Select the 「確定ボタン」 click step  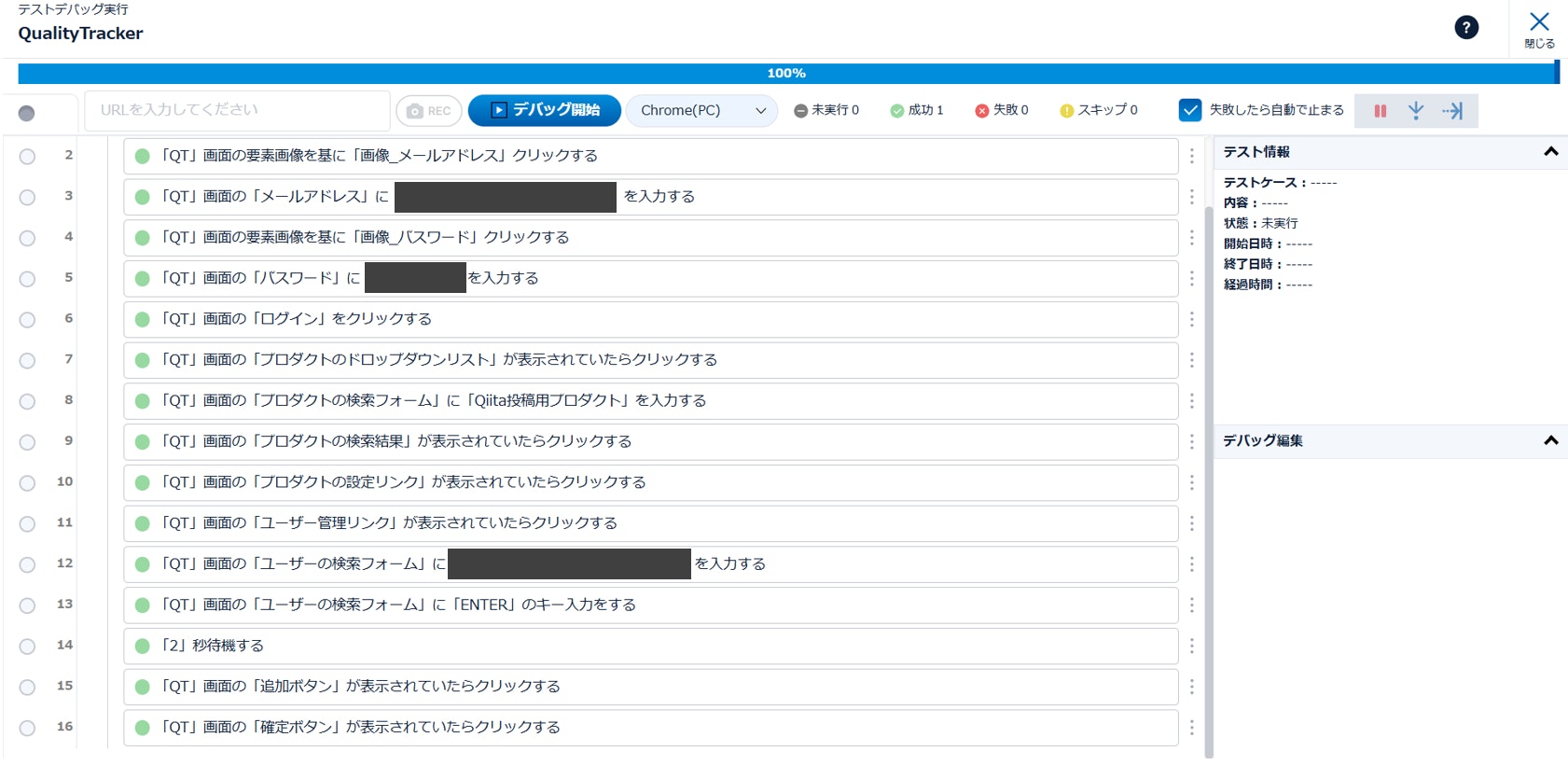[651, 728]
